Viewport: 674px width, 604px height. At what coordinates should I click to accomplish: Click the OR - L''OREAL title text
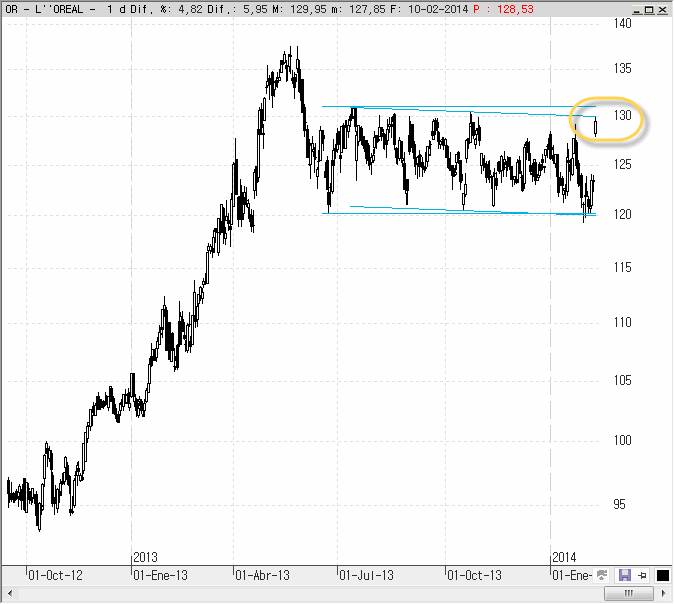click(x=44, y=9)
